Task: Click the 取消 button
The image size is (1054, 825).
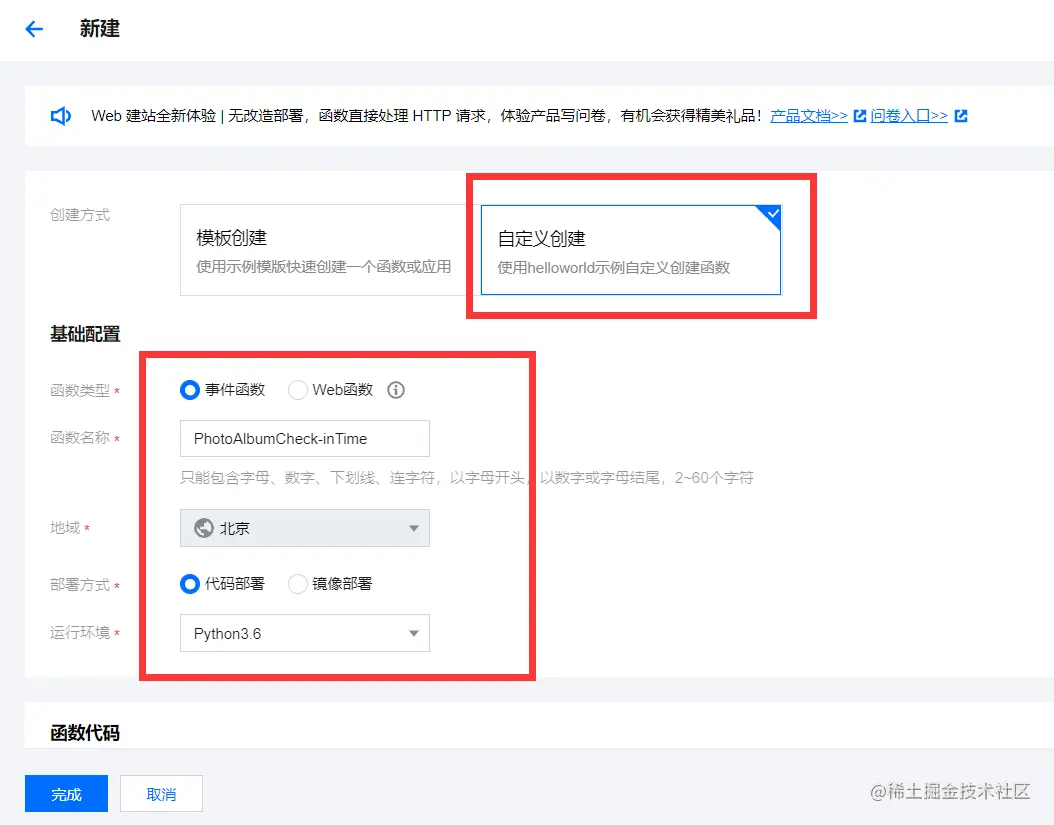Action: point(161,794)
